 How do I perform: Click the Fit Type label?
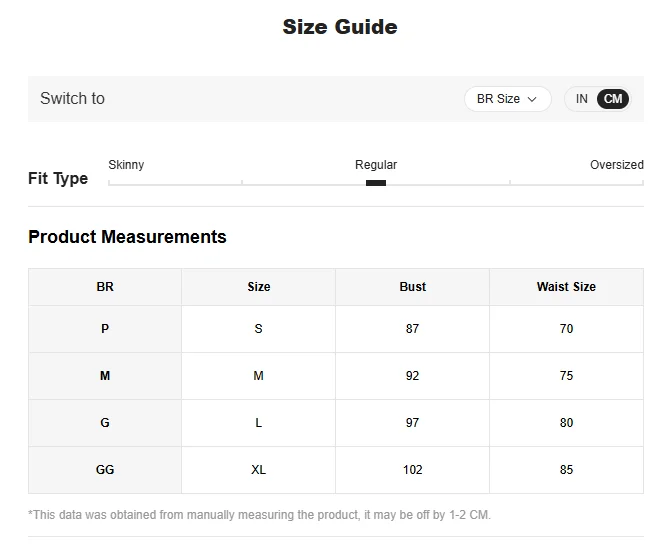[58, 179]
